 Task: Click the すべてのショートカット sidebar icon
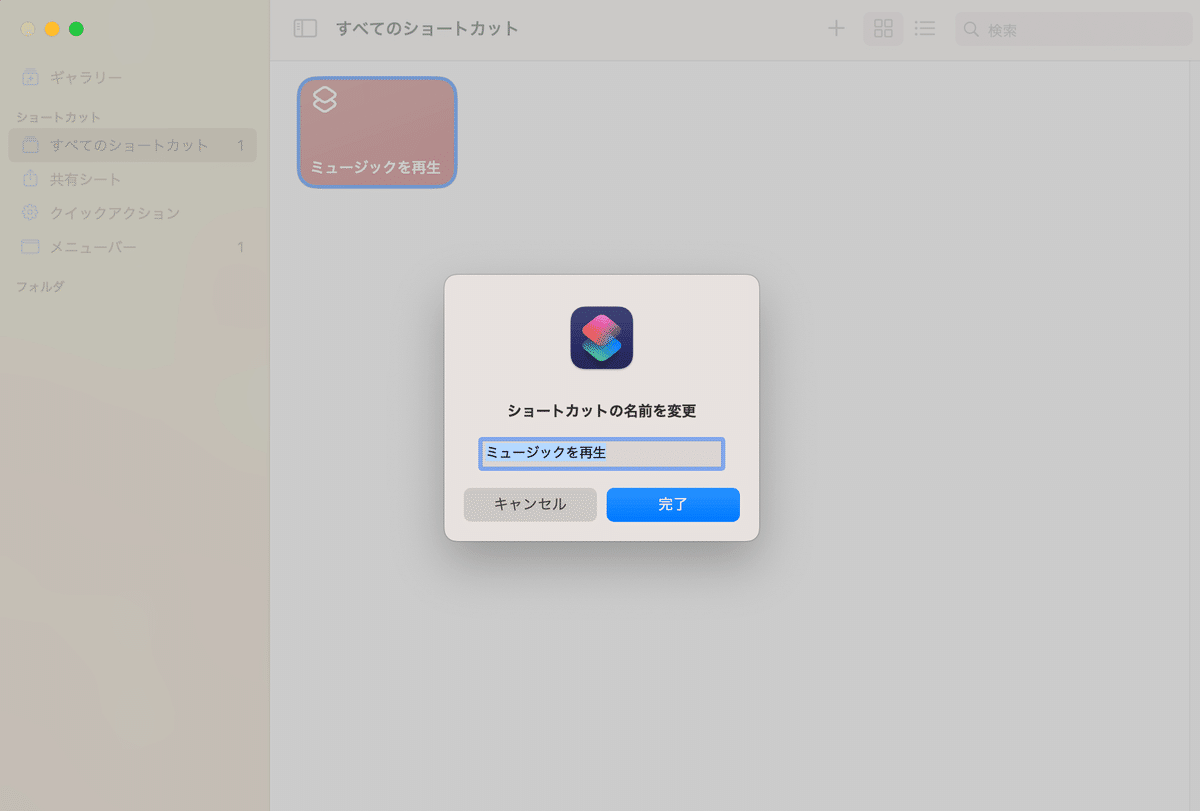click(30, 145)
